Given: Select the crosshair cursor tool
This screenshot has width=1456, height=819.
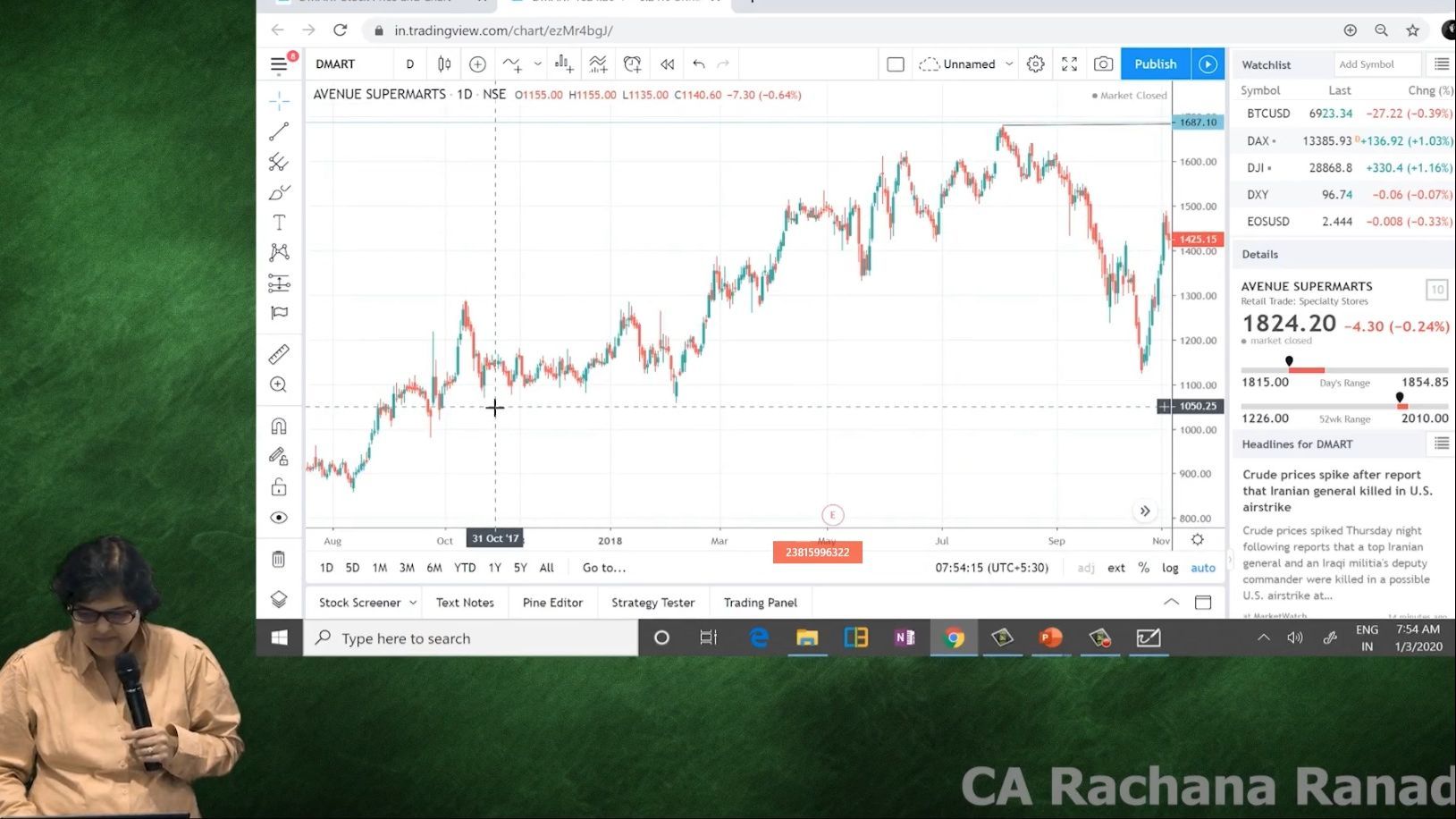Looking at the screenshot, I should tap(279, 100).
